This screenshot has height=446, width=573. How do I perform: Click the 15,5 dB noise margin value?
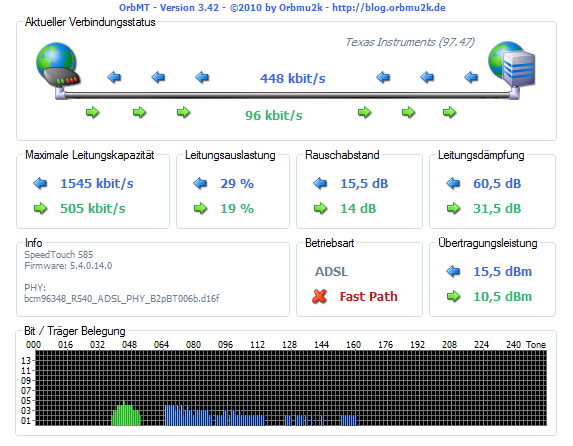coord(364,184)
